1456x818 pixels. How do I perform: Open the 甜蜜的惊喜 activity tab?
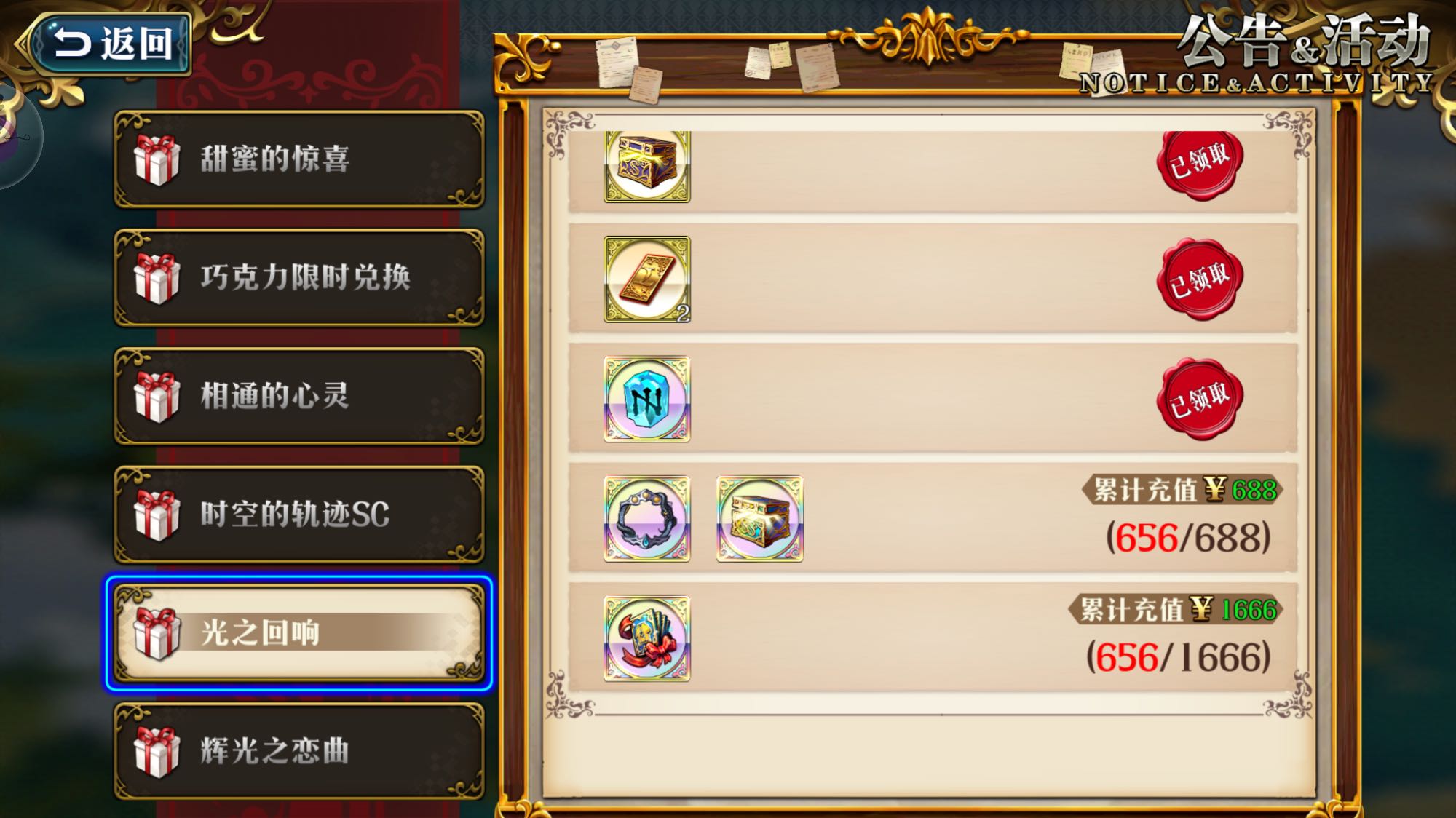point(298,159)
